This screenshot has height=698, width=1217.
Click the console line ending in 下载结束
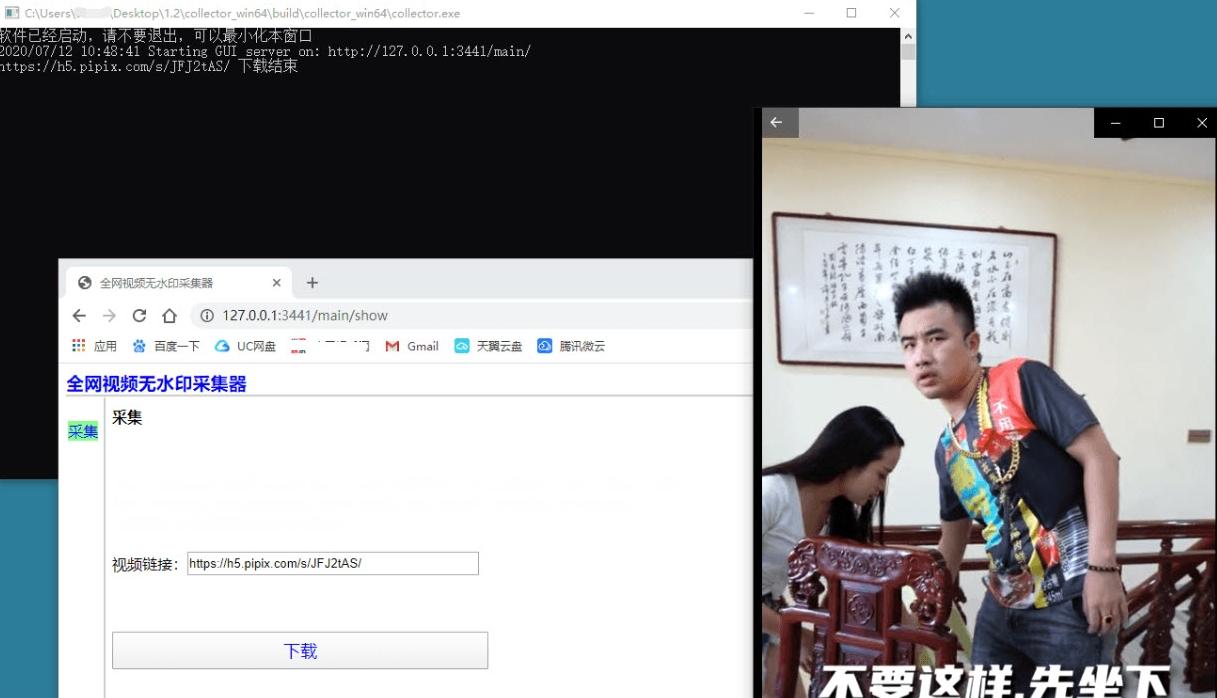pyautogui.click(x=149, y=67)
